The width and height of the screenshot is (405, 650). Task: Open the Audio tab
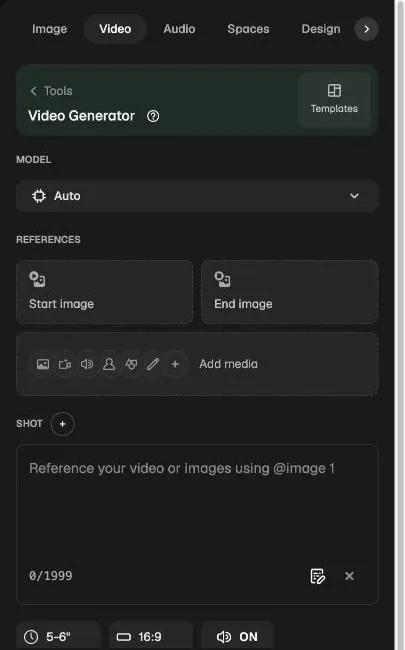(179, 29)
